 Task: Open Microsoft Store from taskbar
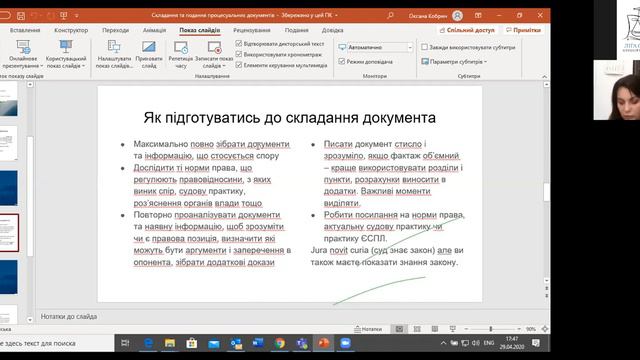192,343
